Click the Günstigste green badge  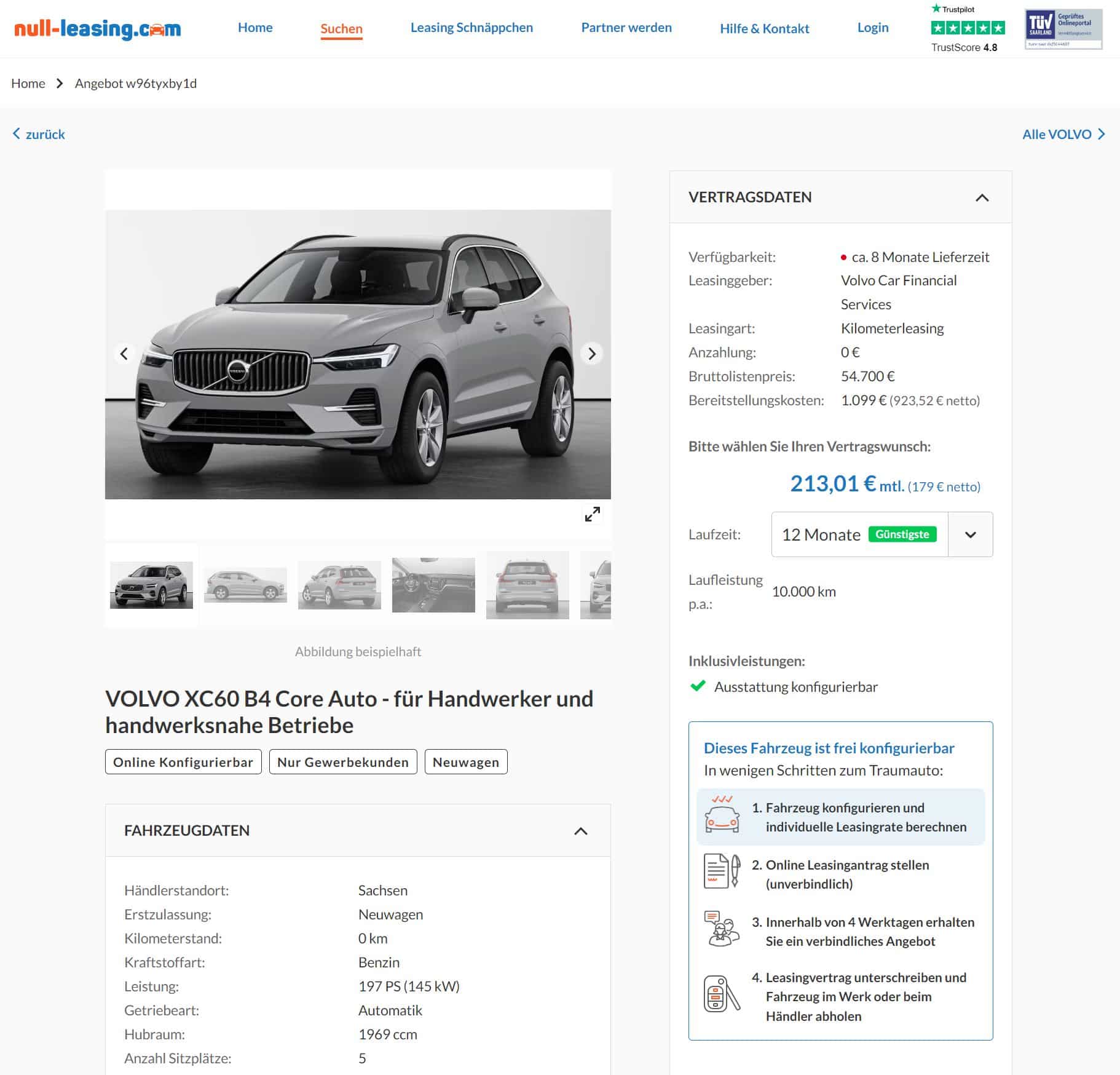click(x=902, y=534)
